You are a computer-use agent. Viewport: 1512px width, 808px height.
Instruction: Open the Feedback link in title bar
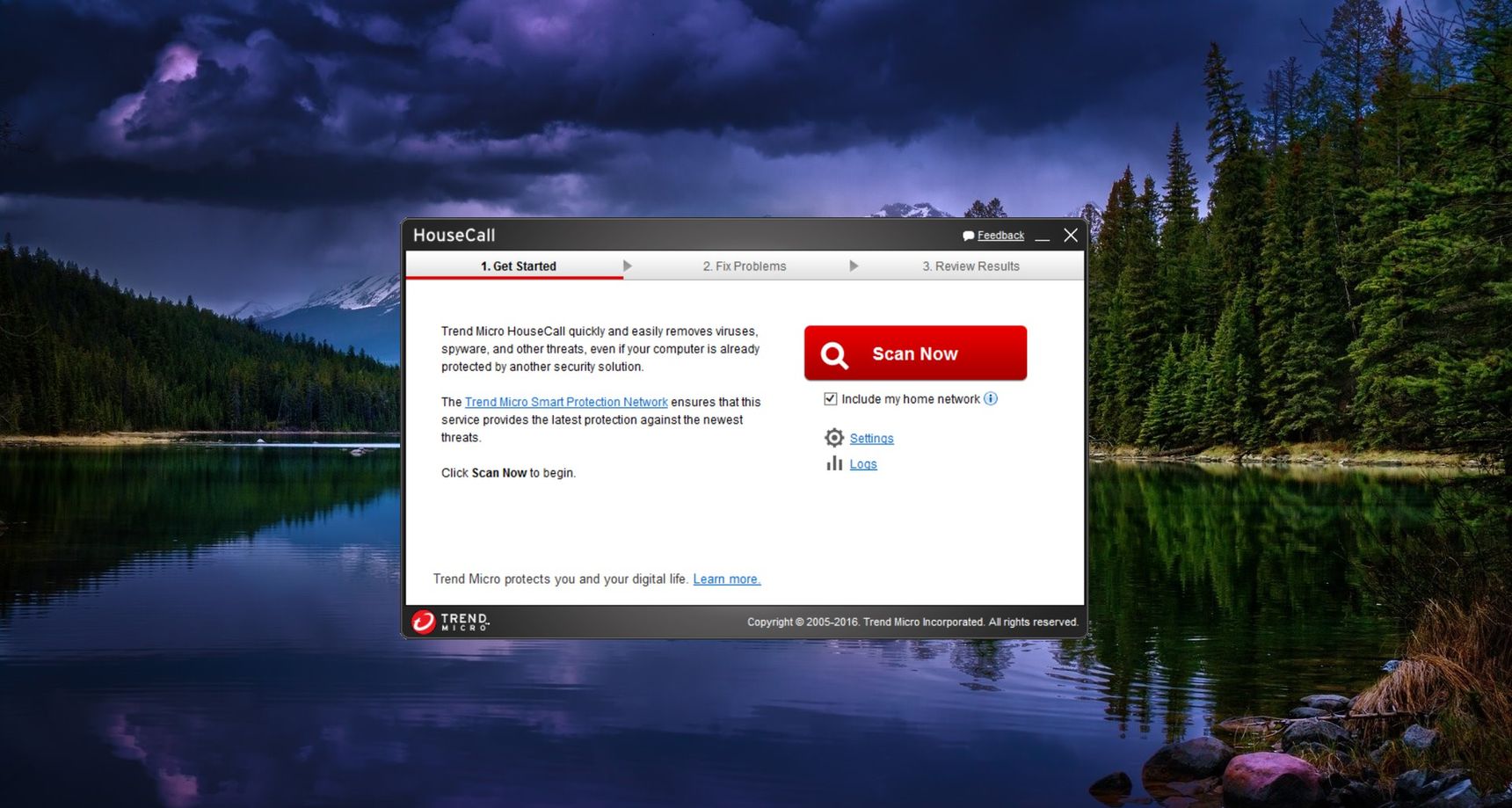[1000, 236]
